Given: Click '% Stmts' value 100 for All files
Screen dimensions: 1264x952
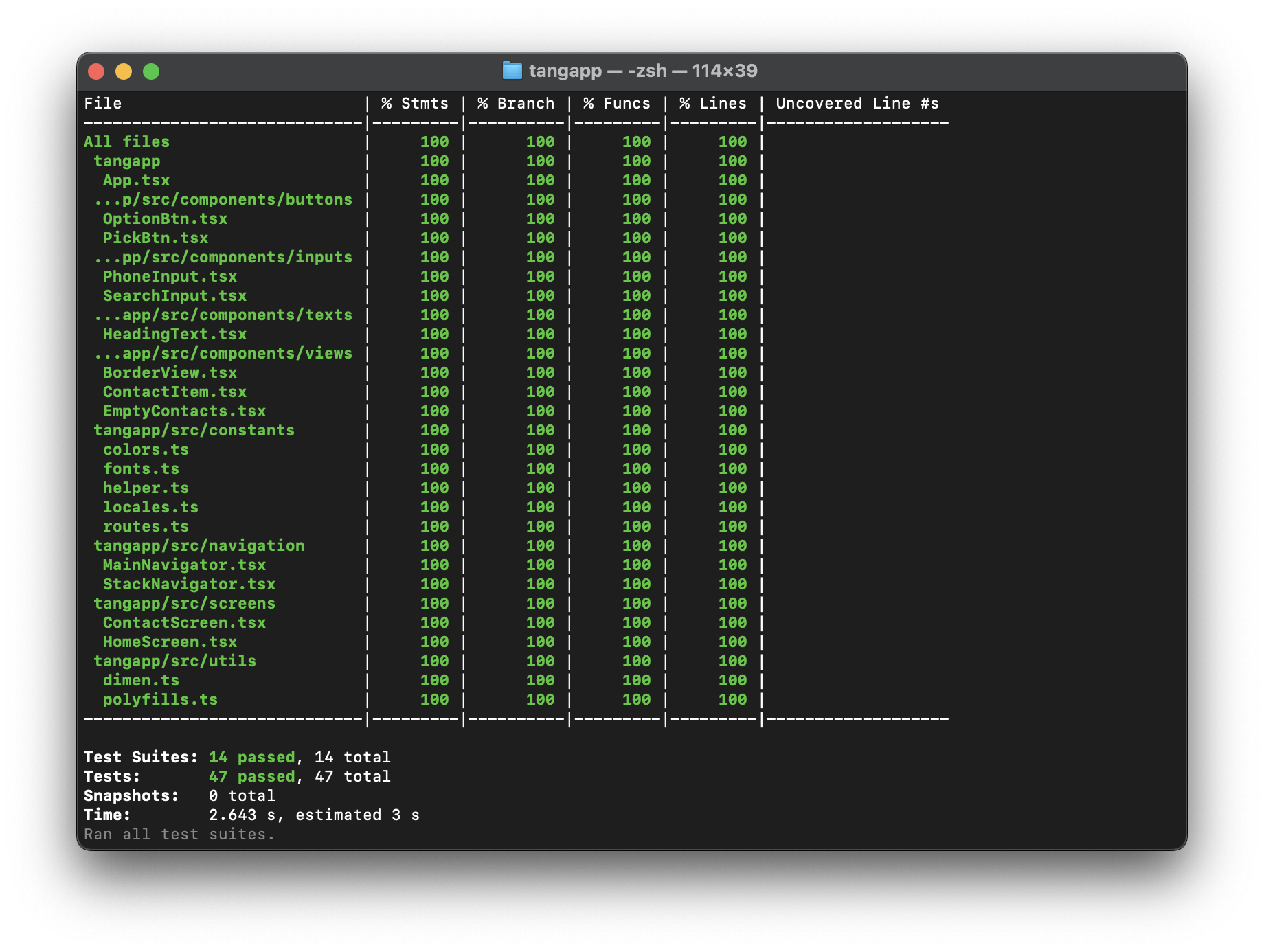Looking at the screenshot, I should point(434,142).
